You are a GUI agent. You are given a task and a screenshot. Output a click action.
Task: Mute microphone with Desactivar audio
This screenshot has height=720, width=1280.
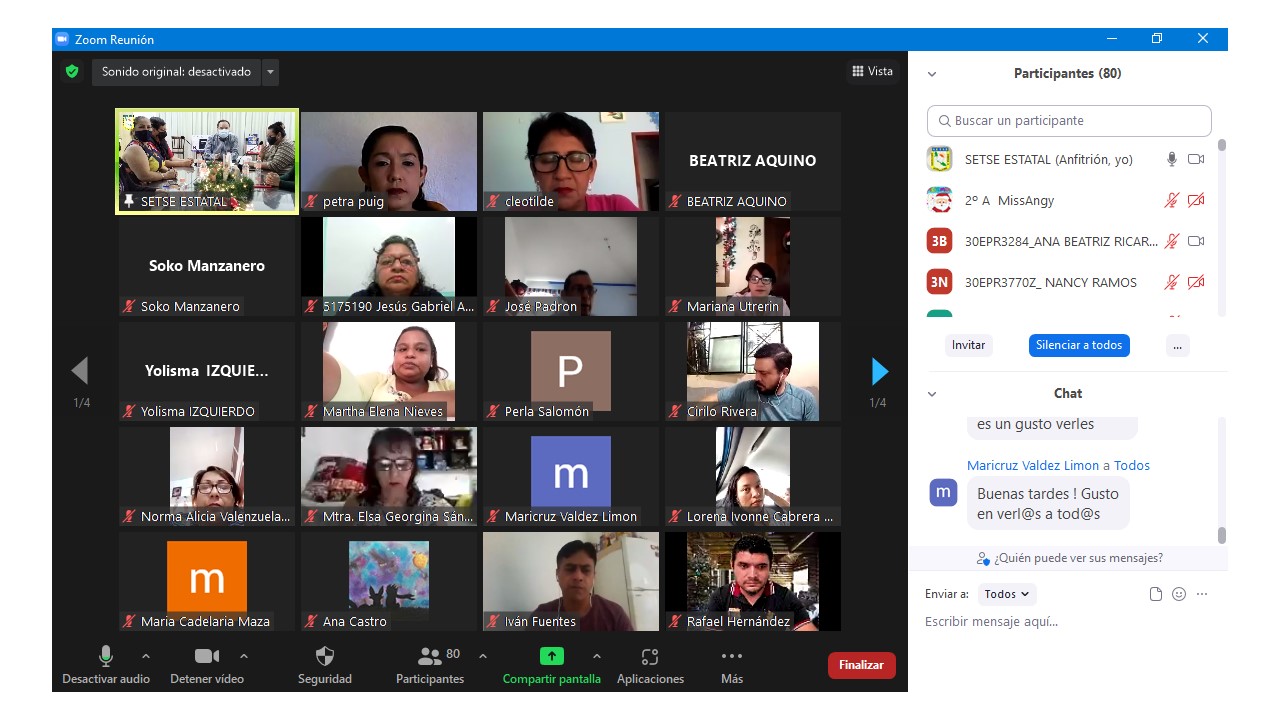[106, 665]
